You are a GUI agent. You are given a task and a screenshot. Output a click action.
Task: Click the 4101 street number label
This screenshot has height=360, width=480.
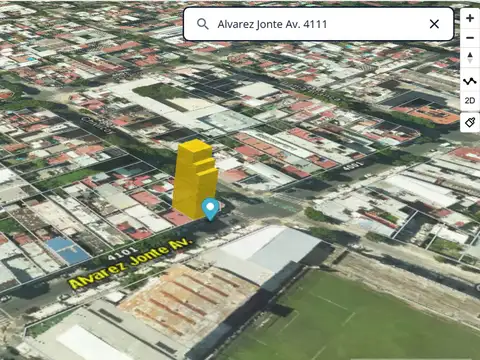(x=122, y=254)
